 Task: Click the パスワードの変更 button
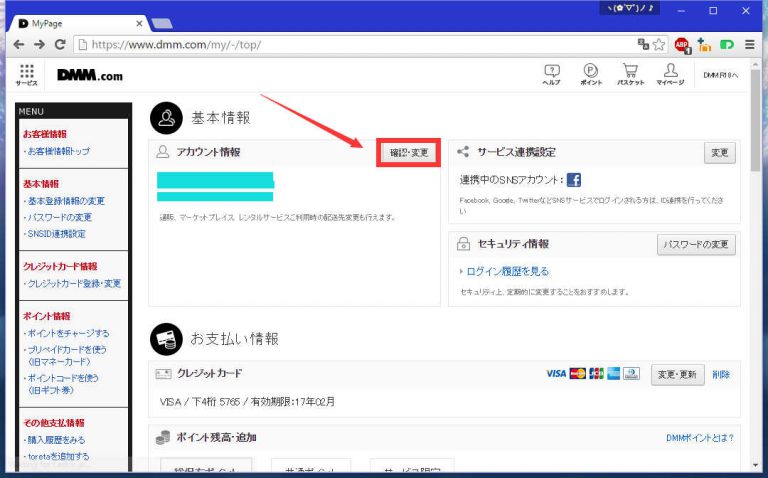696,244
